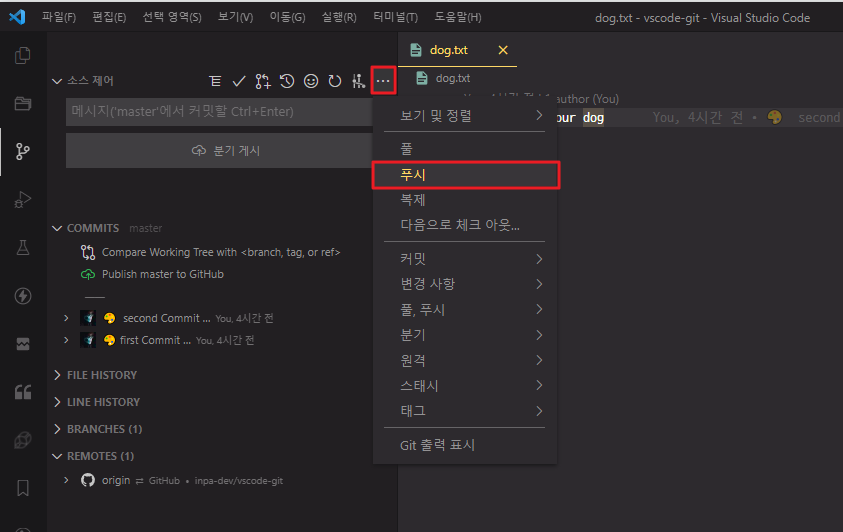
Task: Expand the FILE HISTORY section
Action: coord(57,375)
